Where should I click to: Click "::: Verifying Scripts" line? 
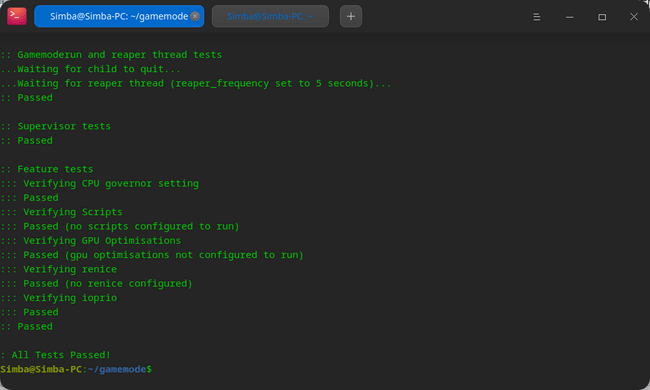click(x=61, y=212)
